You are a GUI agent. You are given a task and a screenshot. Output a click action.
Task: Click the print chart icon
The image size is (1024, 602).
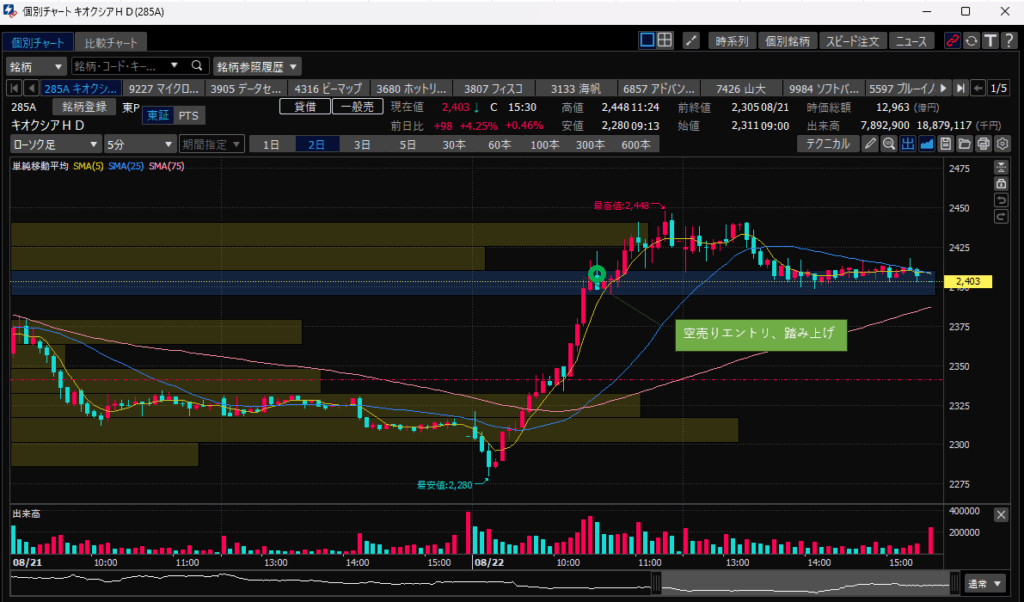(983, 144)
